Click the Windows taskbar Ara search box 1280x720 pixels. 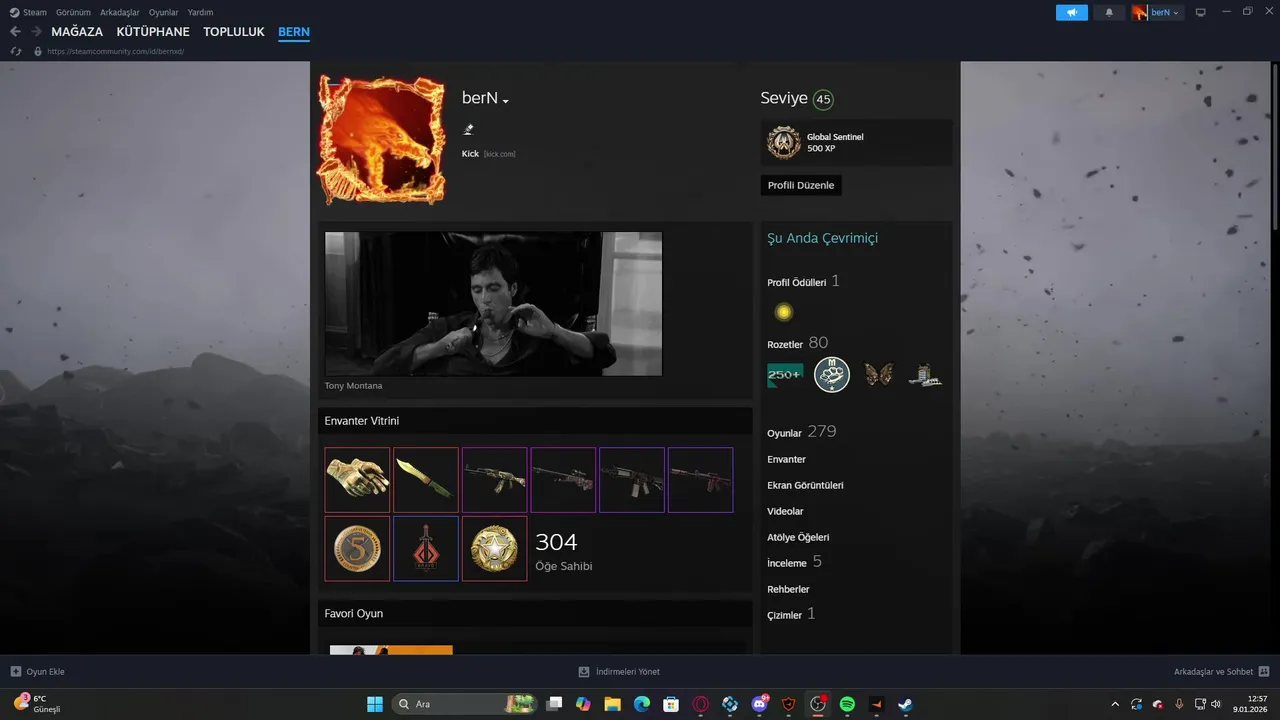[465, 704]
